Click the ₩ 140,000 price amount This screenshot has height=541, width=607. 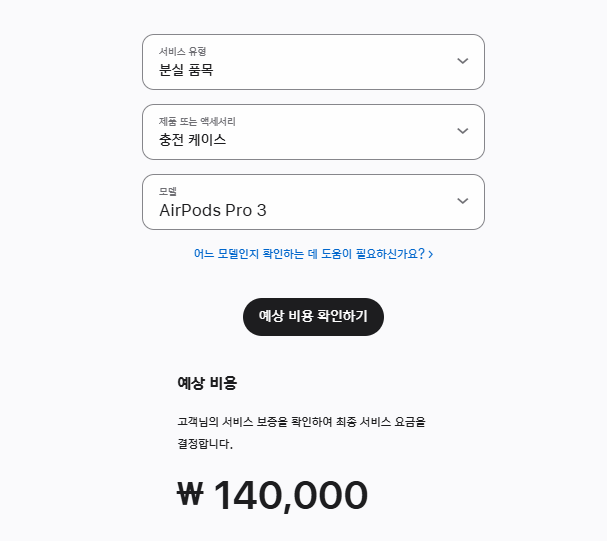pos(290,495)
